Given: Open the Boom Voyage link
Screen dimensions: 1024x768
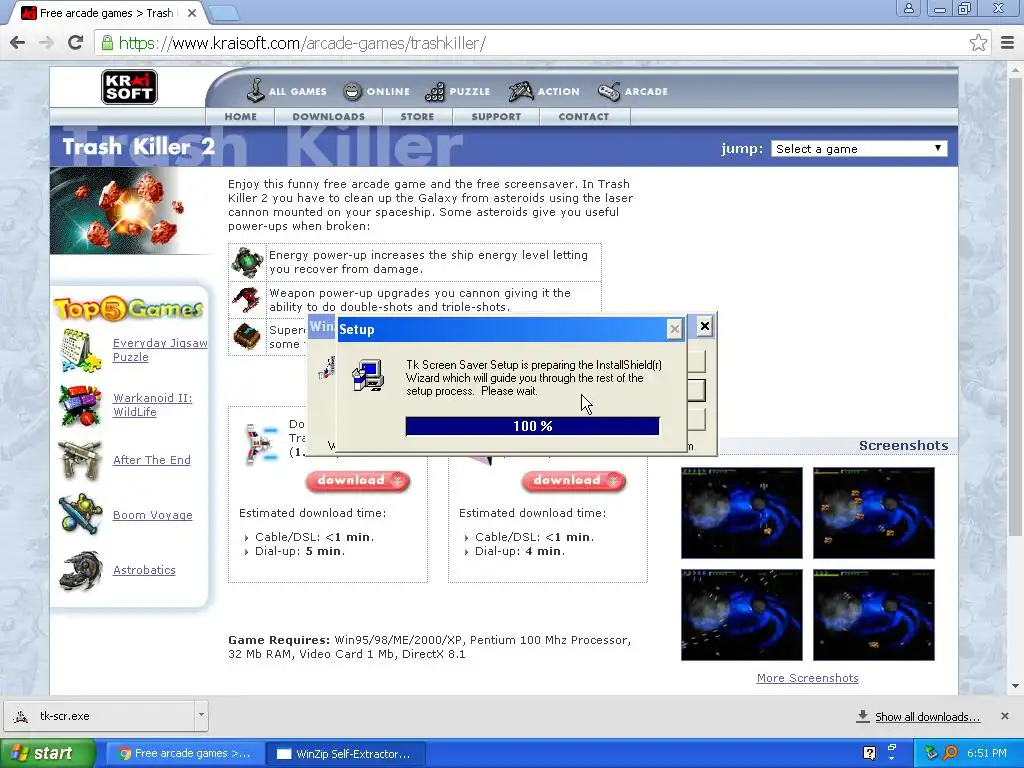Looking at the screenshot, I should pos(152,515).
